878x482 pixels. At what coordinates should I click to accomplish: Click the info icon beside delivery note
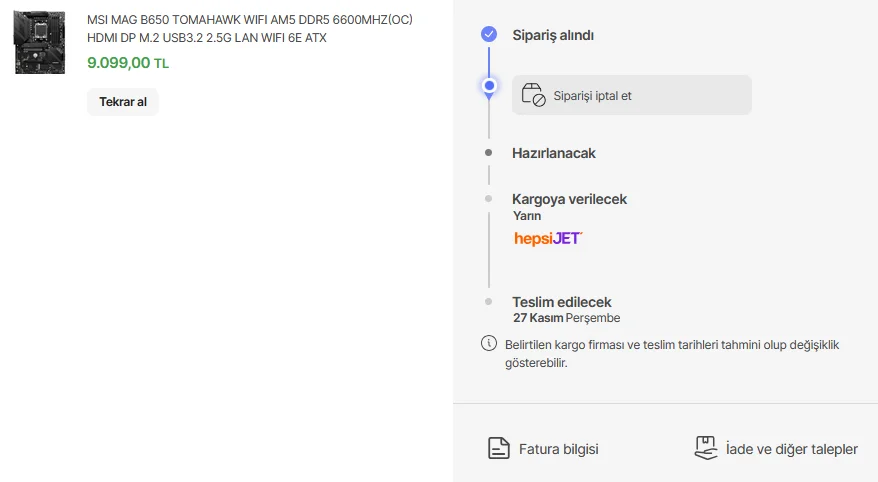click(x=489, y=343)
